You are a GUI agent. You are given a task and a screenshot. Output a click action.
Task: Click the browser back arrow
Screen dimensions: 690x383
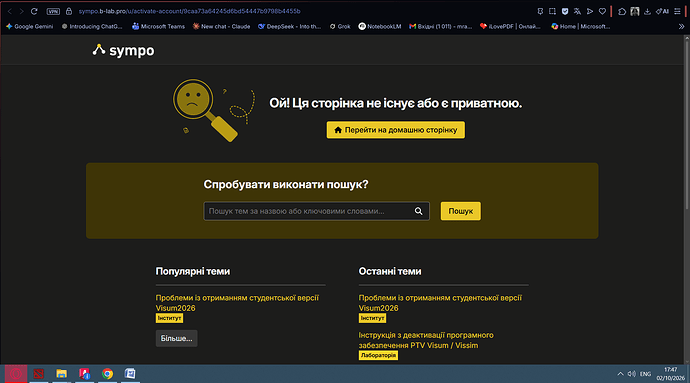coord(10,11)
